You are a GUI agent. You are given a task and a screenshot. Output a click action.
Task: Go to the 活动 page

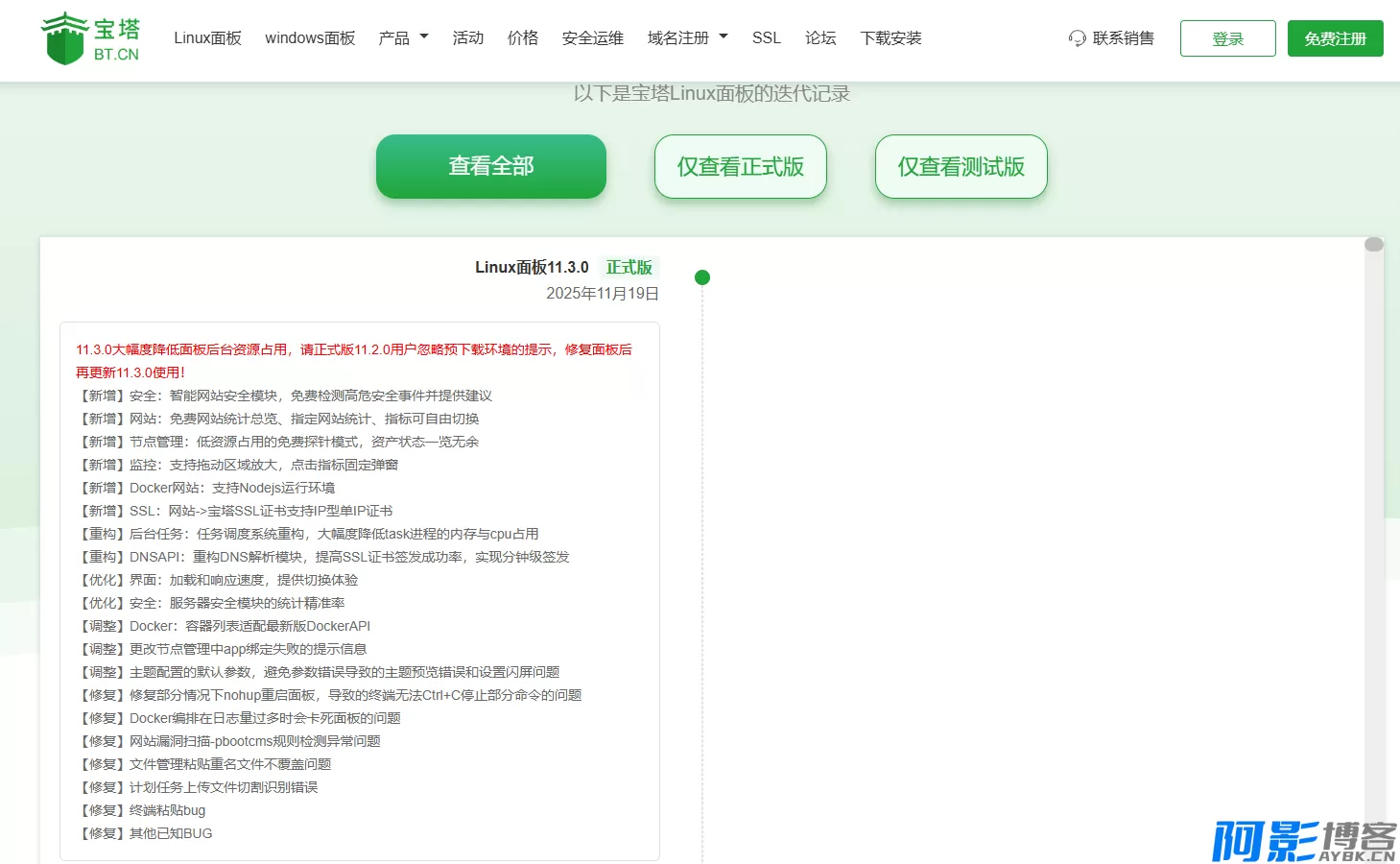[467, 38]
